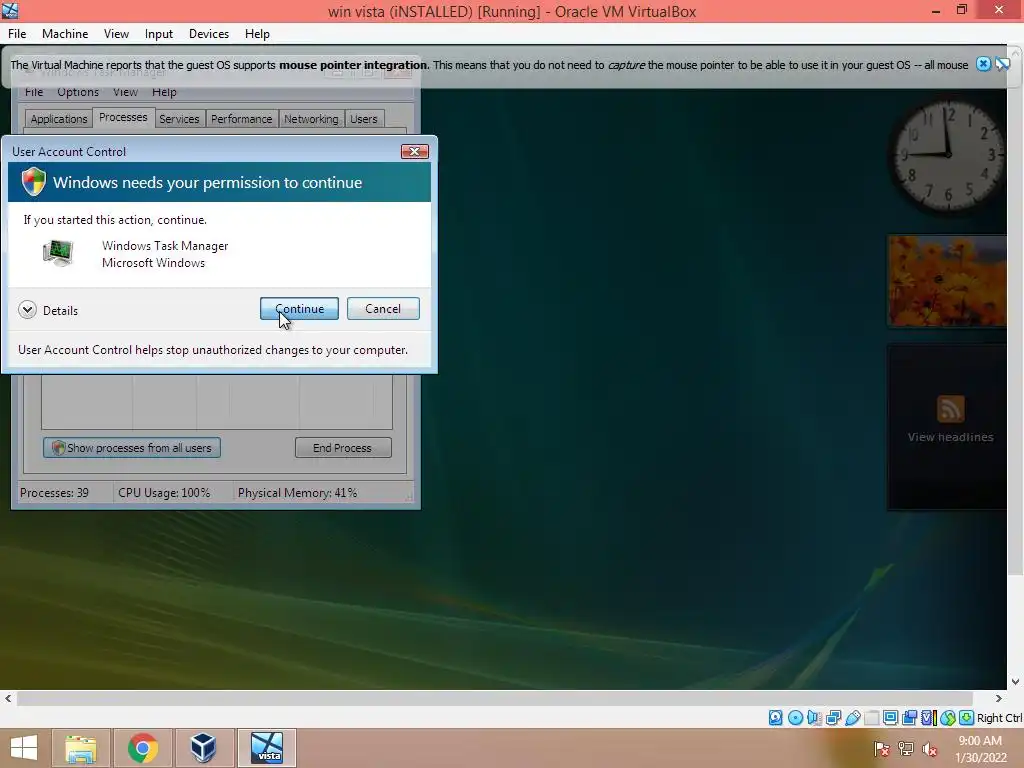Image resolution: width=1024 pixels, height=768 pixels.
Task: Switch to the Users tab
Action: click(364, 119)
